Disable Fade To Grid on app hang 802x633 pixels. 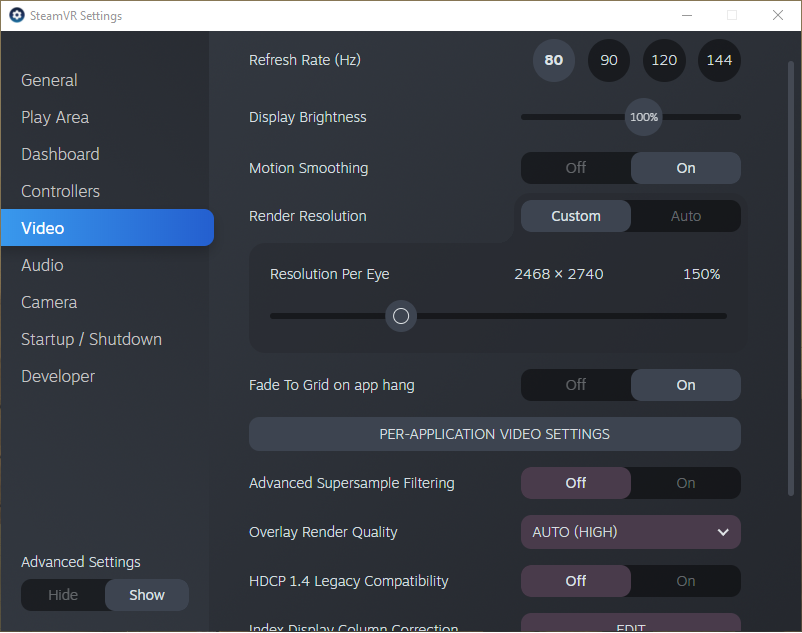[576, 385]
